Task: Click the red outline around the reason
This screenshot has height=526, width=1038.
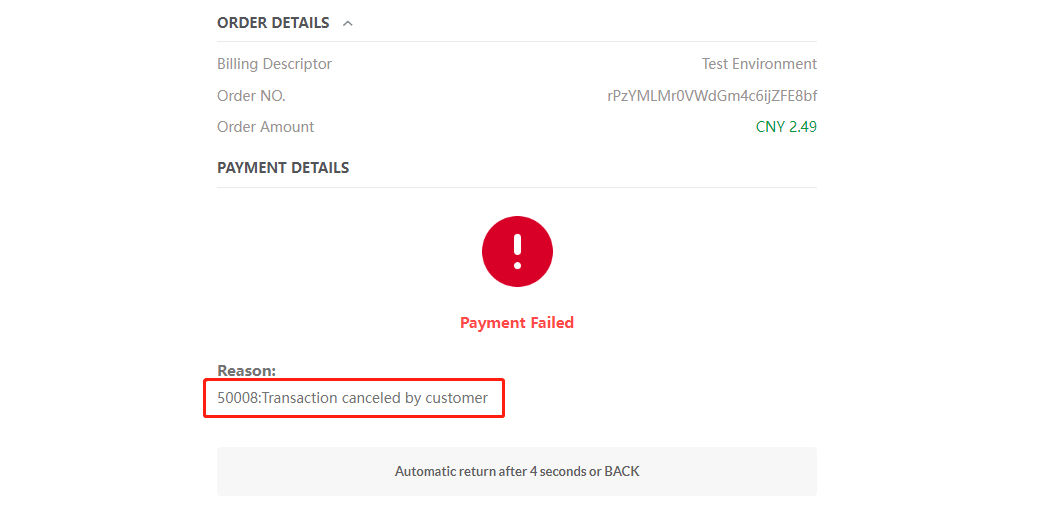Action: 504,398
